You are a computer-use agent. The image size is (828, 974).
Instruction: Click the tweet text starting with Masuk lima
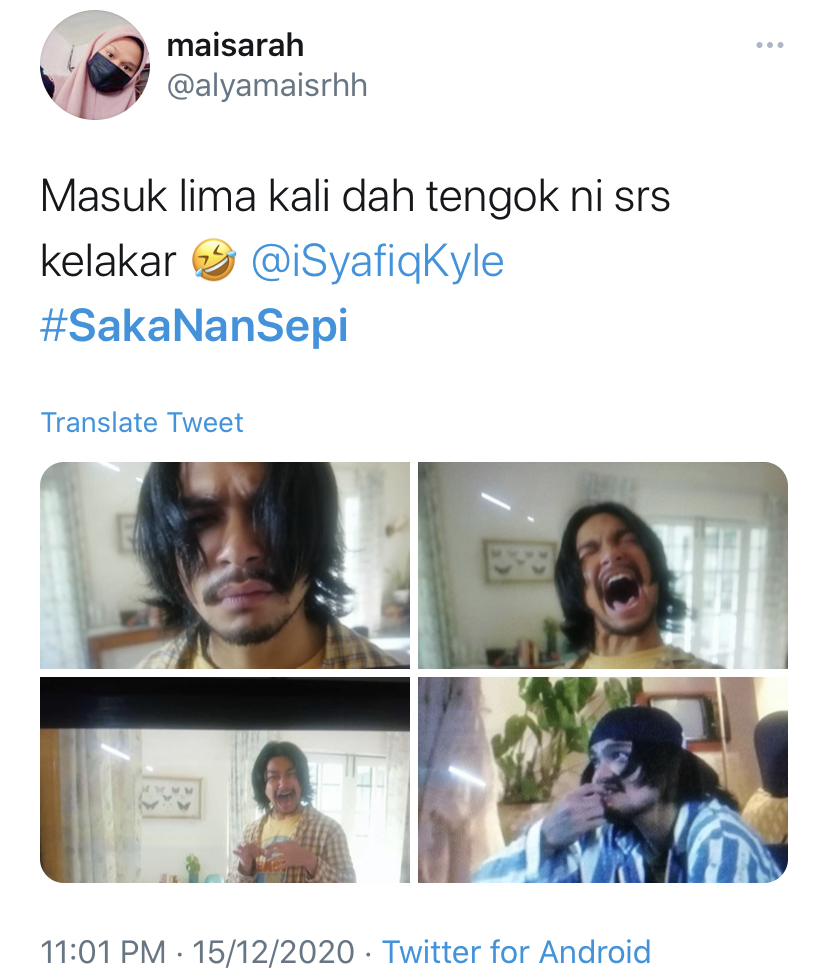click(355, 229)
